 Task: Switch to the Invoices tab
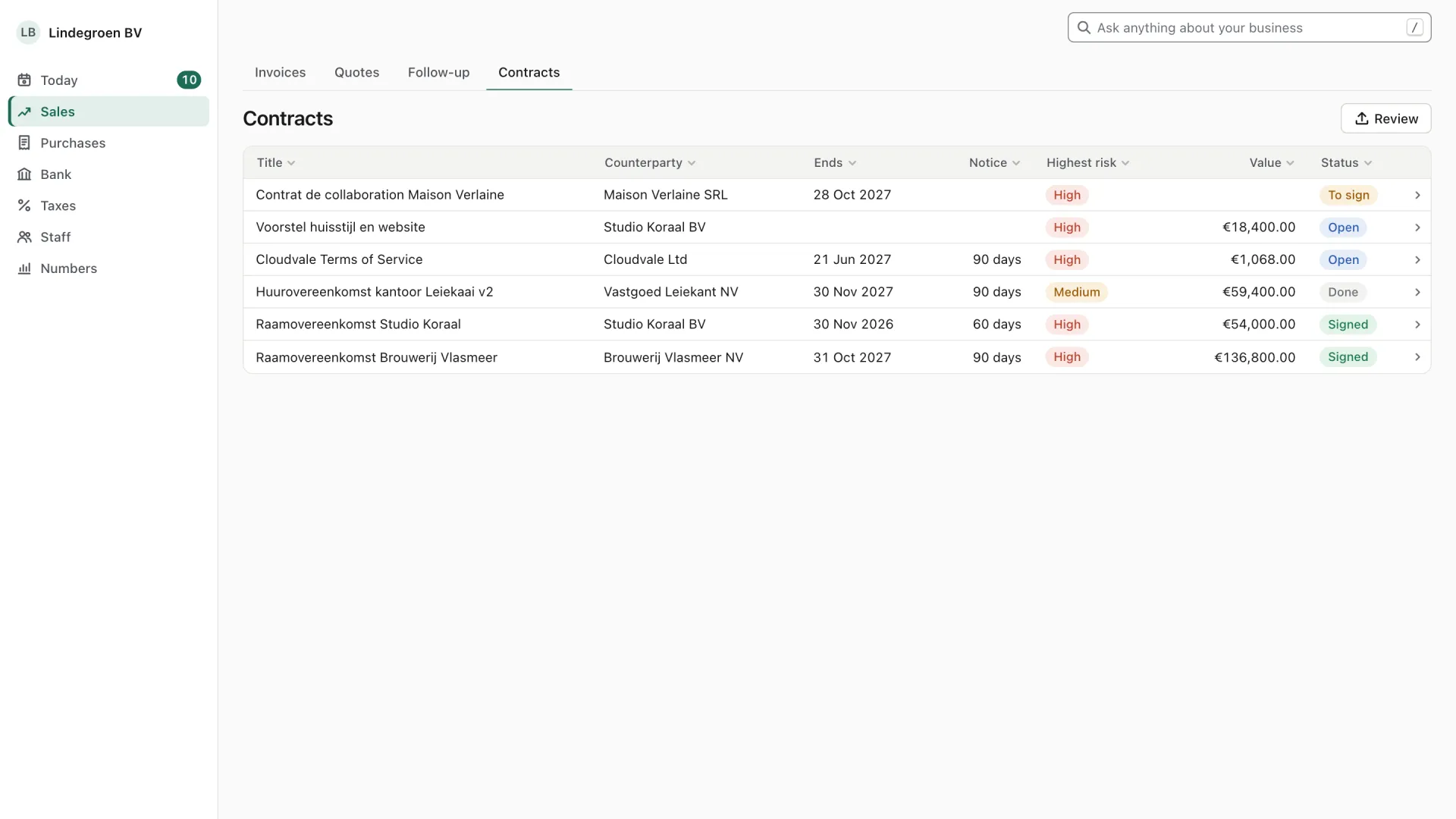click(x=280, y=73)
